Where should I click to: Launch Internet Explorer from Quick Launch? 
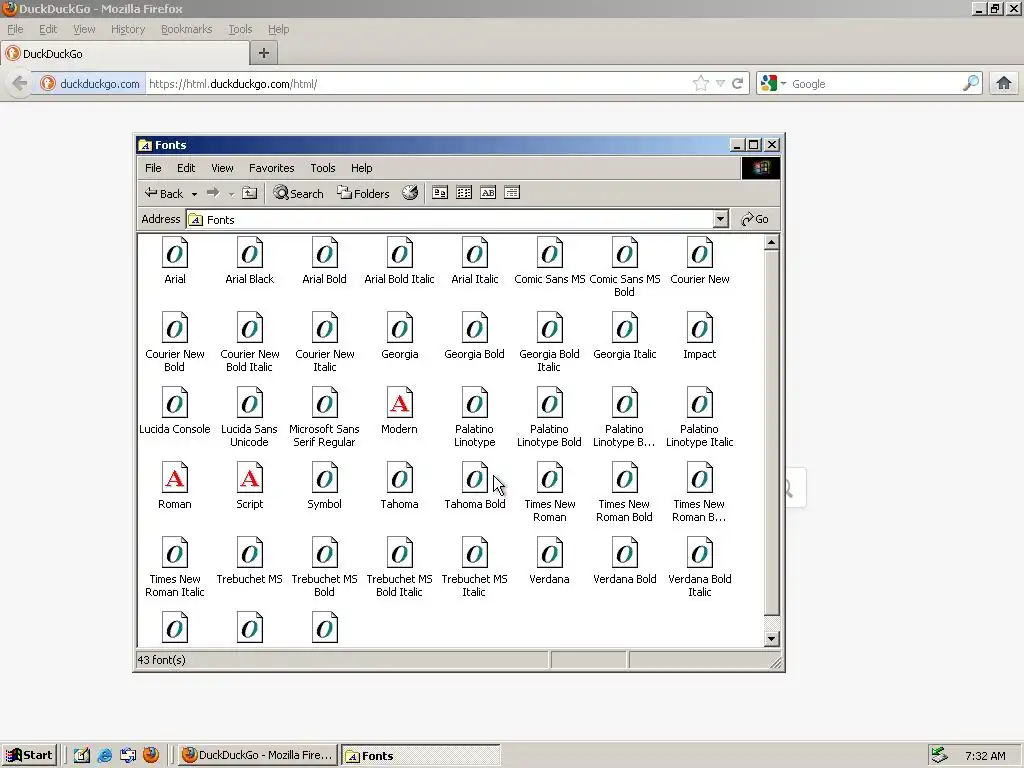point(104,756)
